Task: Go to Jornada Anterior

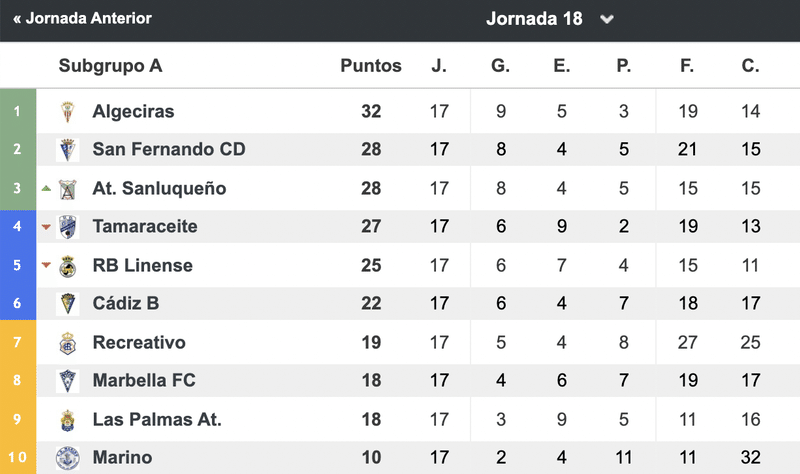Action: (x=82, y=18)
